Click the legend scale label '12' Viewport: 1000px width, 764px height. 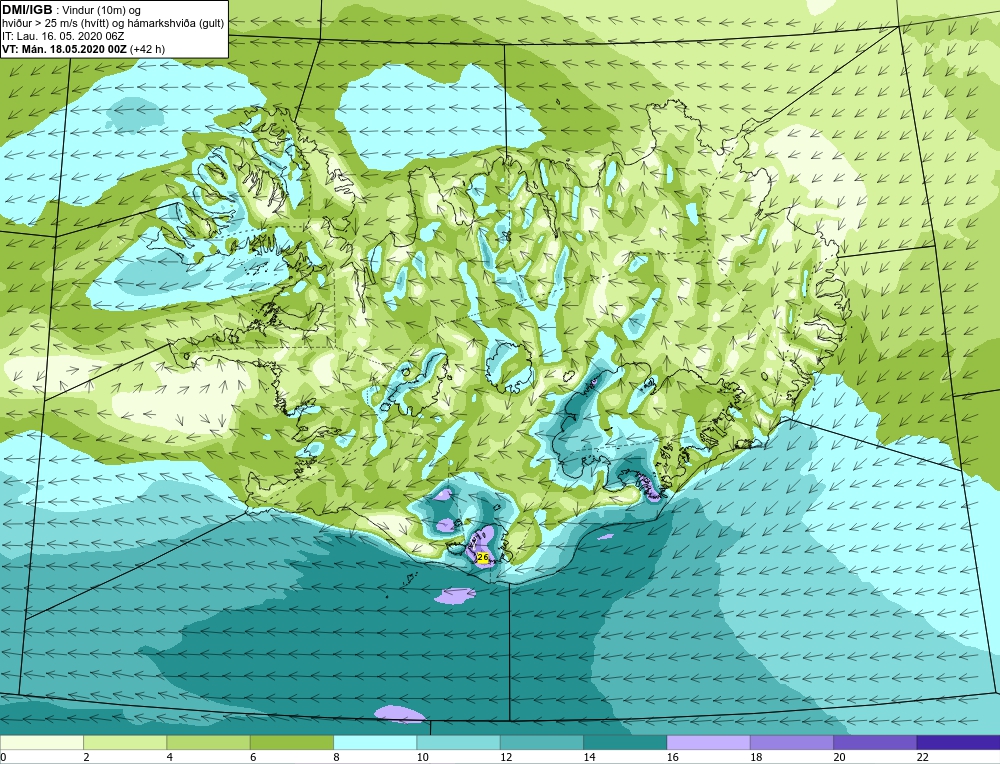click(x=506, y=757)
